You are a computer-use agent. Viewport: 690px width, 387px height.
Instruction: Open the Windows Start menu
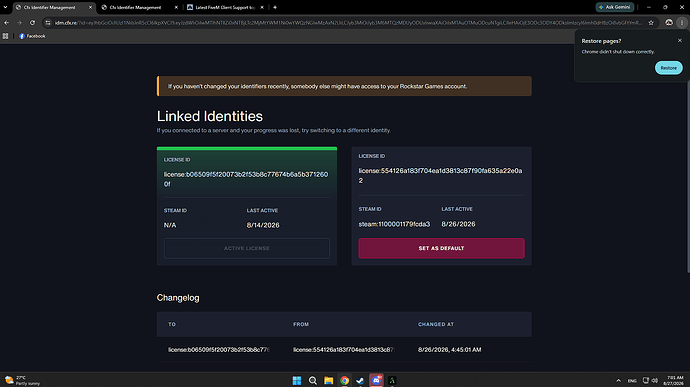point(297,380)
